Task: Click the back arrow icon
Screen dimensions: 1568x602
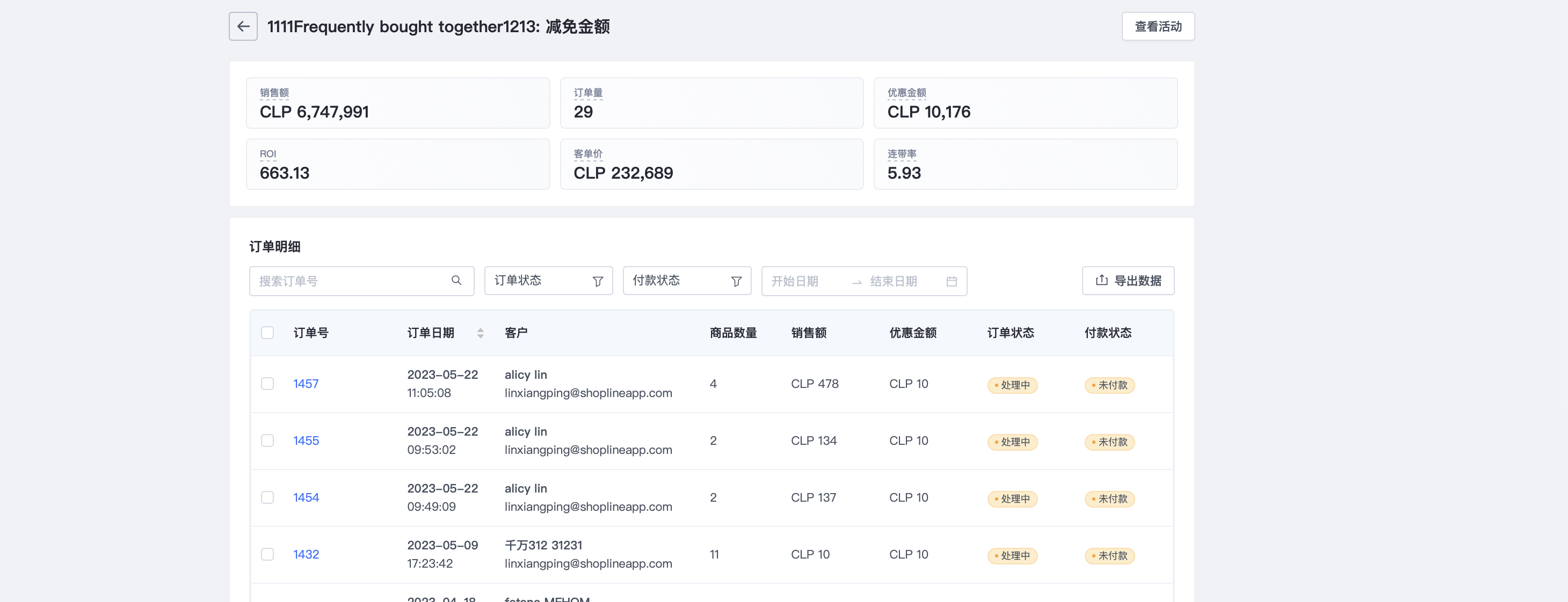Action: (243, 26)
